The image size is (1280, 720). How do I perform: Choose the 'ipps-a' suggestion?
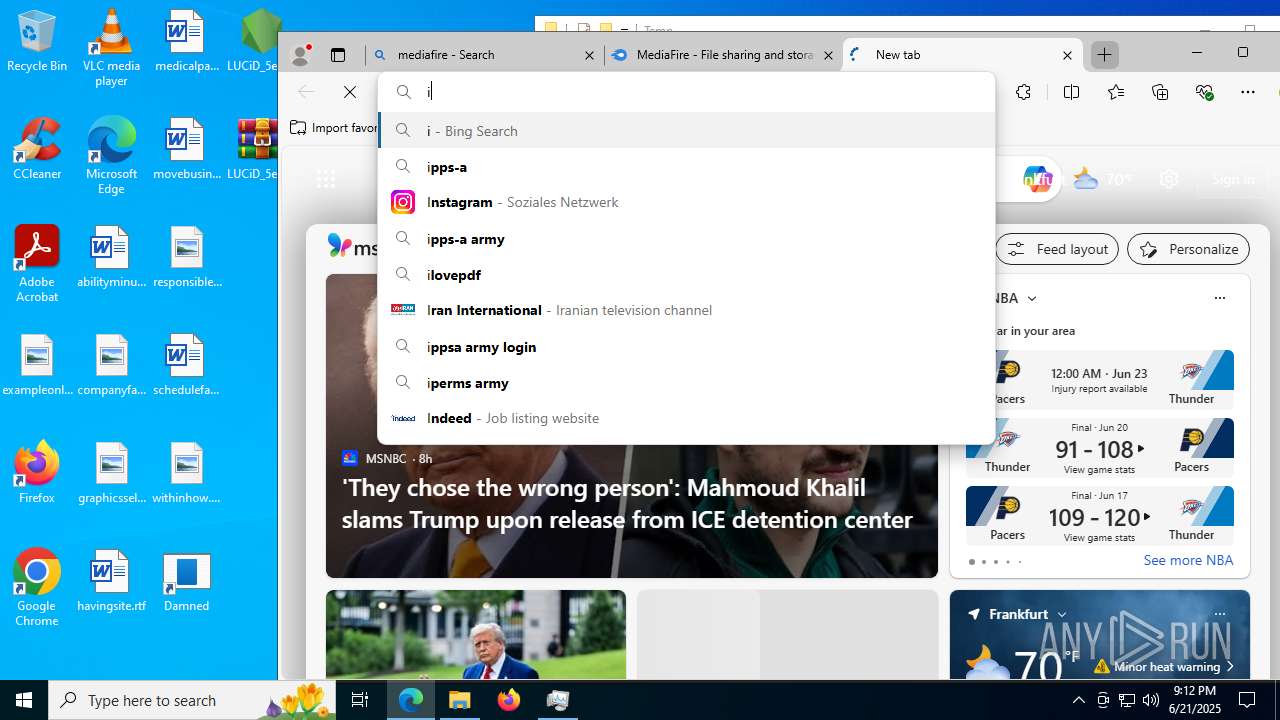pyautogui.click(x=686, y=166)
